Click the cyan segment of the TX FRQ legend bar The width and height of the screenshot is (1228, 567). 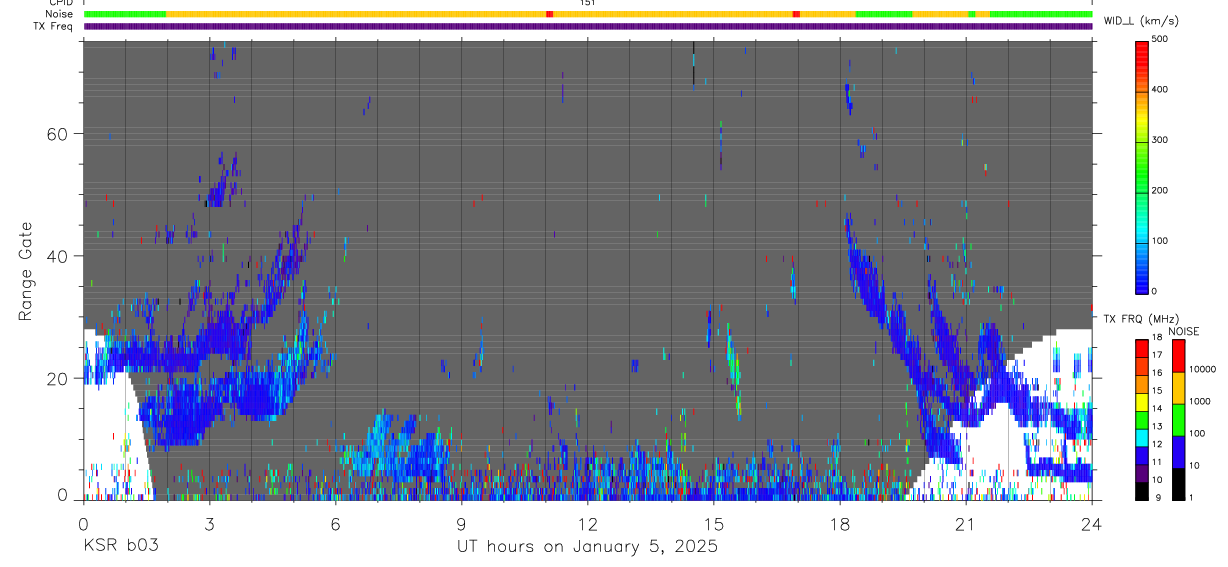(1141, 438)
